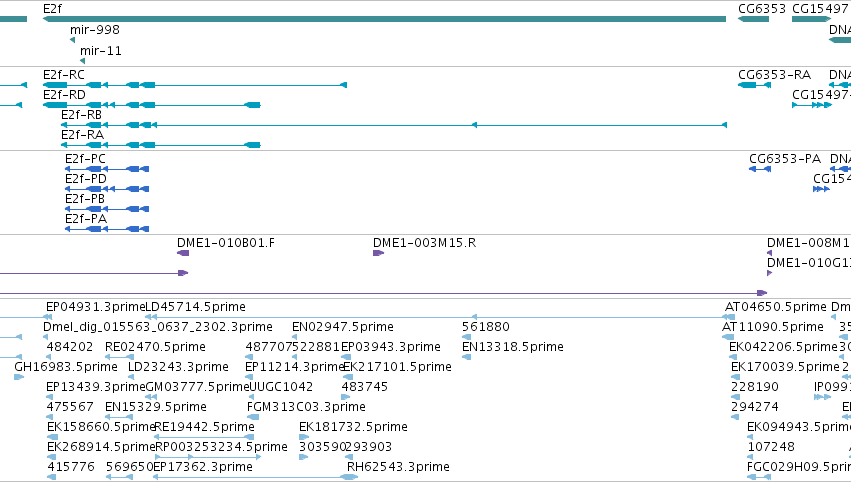
Task: Select the DME1-010B01.F clone end glyph
Action: 183,253
